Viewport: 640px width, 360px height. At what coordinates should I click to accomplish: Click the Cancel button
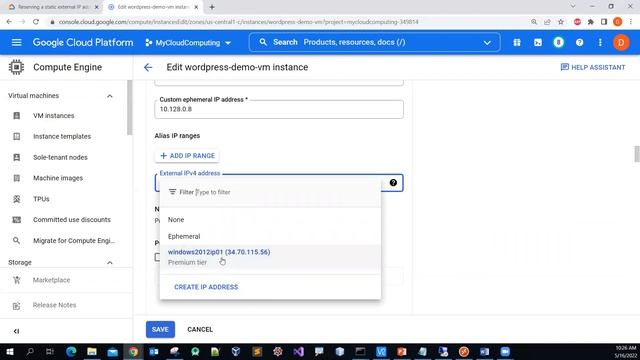coord(200,329)
